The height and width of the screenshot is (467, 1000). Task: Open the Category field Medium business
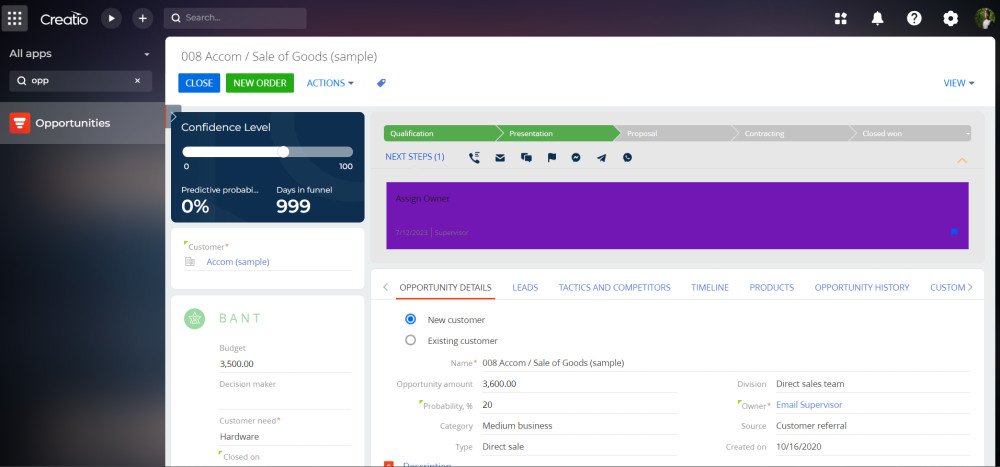click(579, 426)
